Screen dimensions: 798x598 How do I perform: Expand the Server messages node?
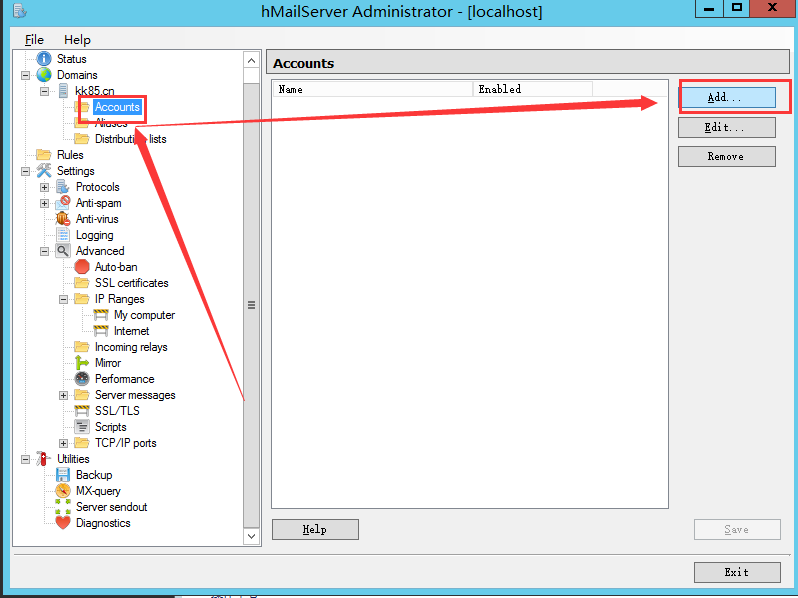63,395
